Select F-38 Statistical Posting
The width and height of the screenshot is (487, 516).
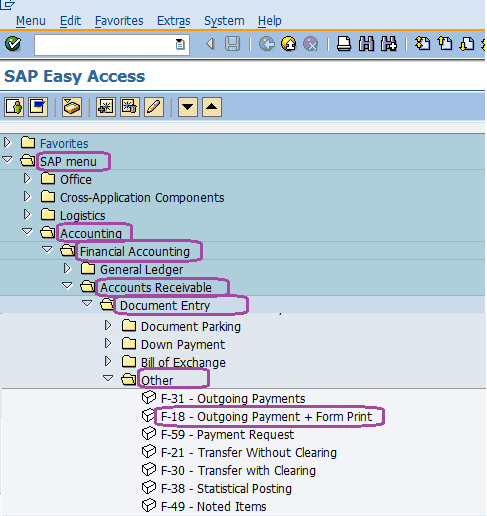tap(226, 489)
